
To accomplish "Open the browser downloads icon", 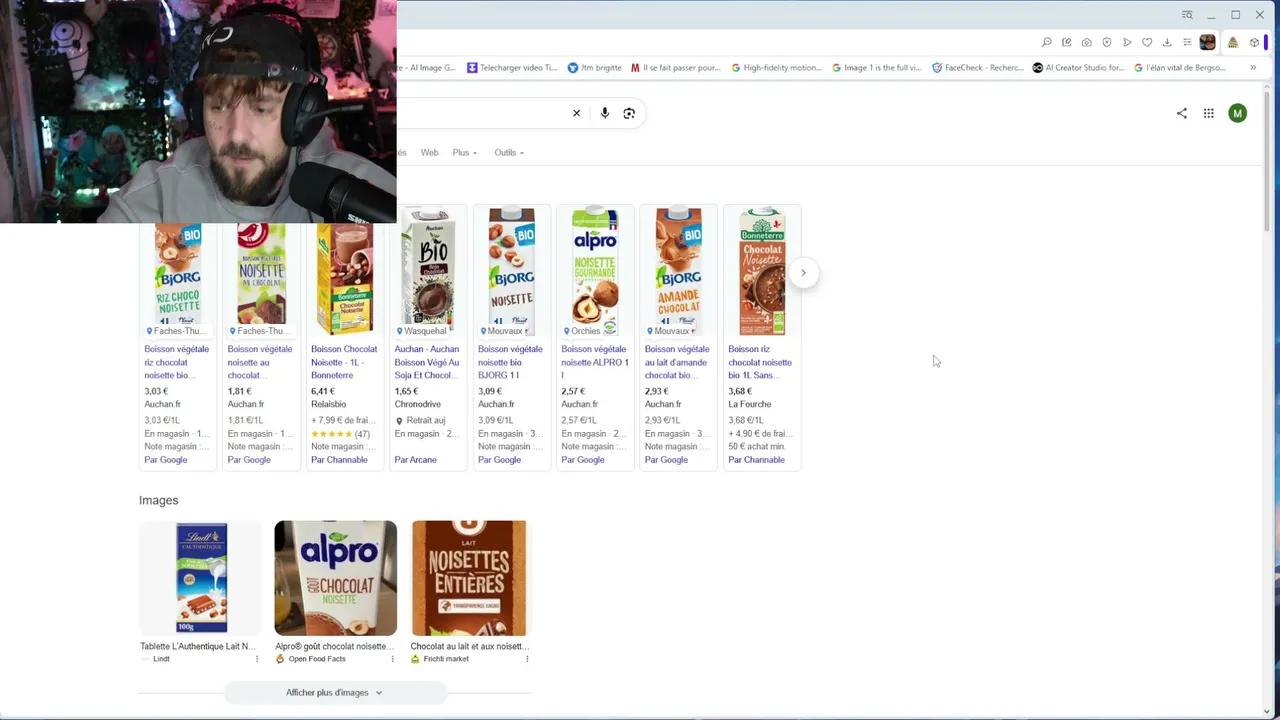I will (1167, 42).
